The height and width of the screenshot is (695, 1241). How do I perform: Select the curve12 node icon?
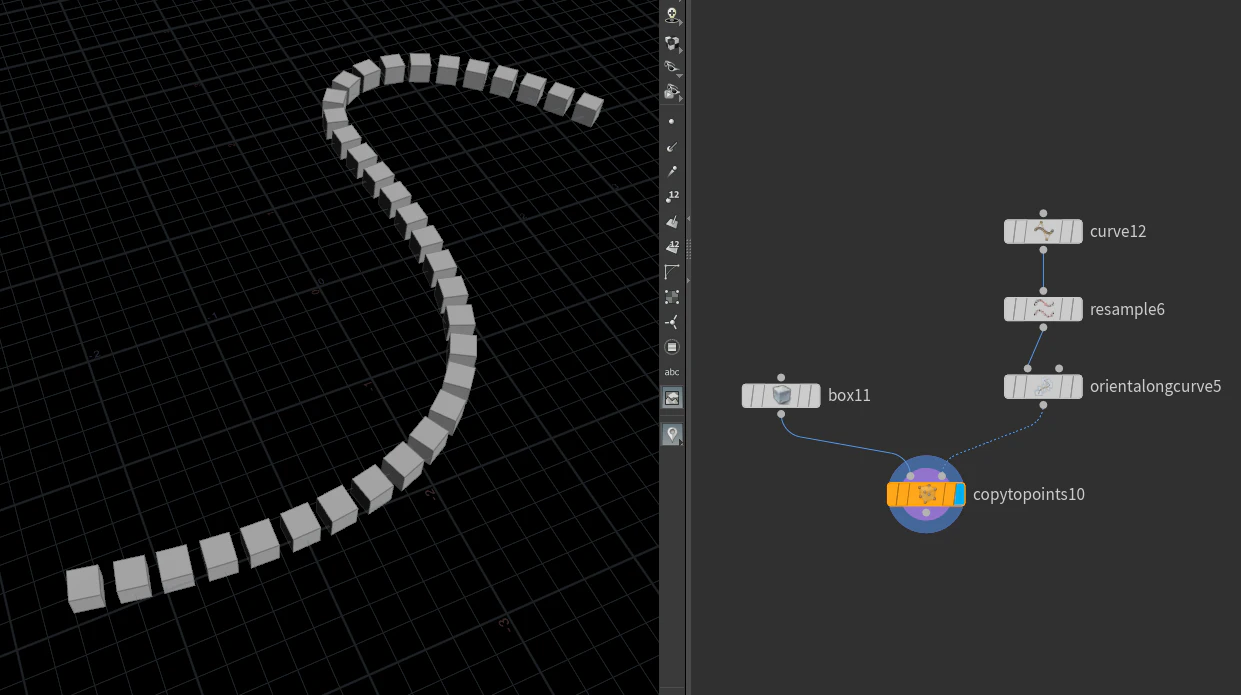pos(1043,231)
